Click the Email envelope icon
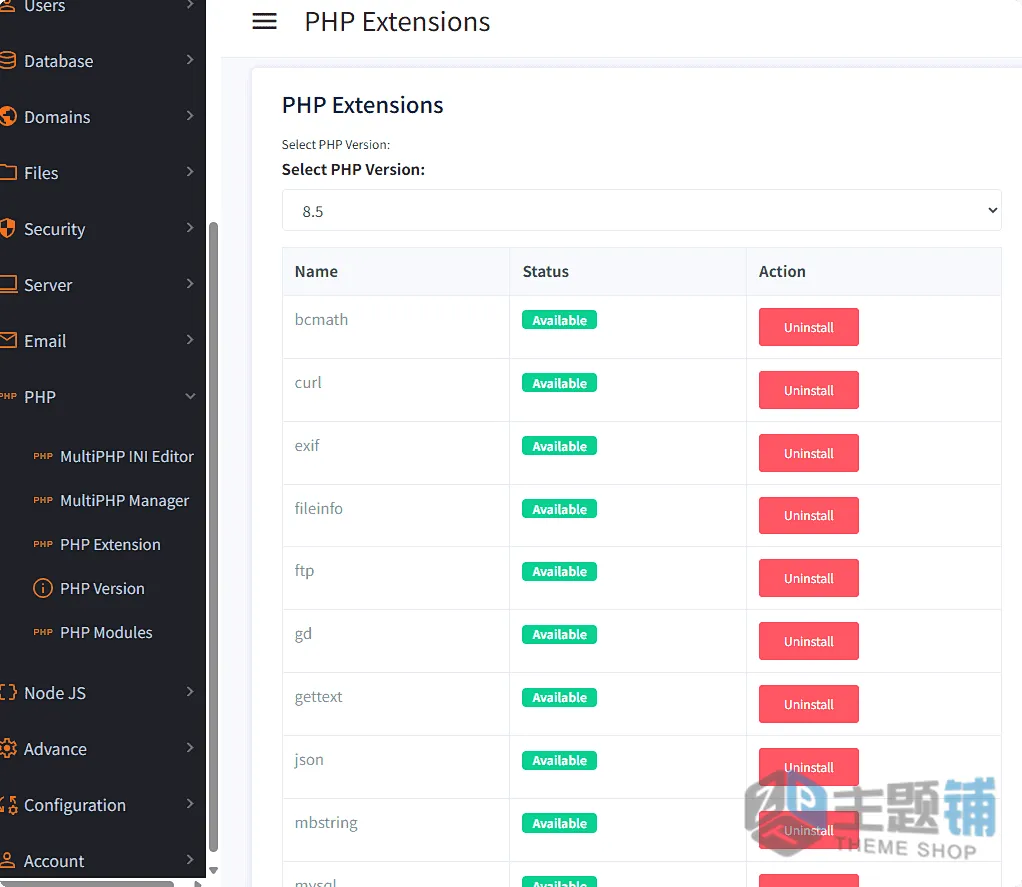This screenshot has height=887, width=1022. coord(8,340)
